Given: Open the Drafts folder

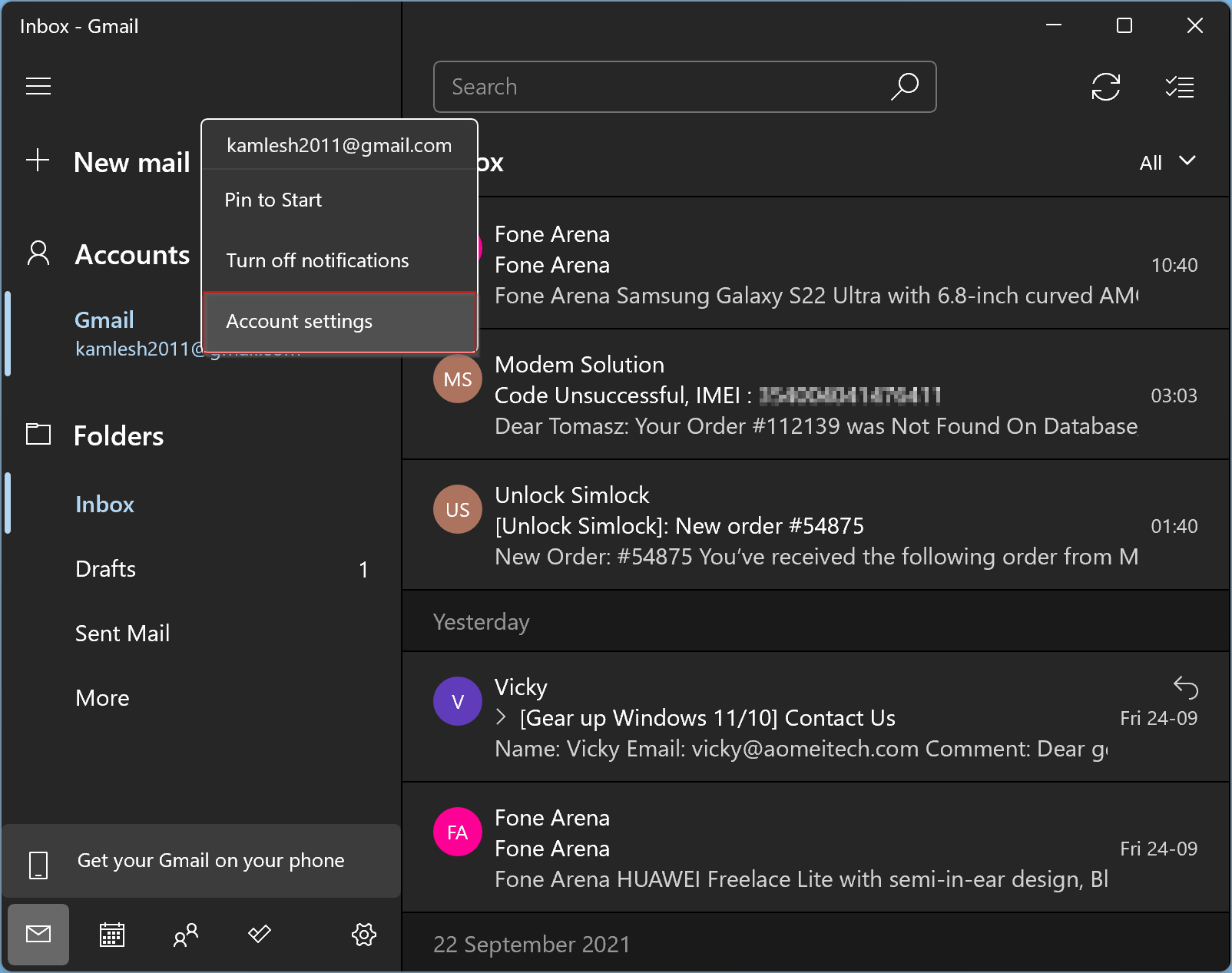Looking at the screenshot, I should point(201,569).
